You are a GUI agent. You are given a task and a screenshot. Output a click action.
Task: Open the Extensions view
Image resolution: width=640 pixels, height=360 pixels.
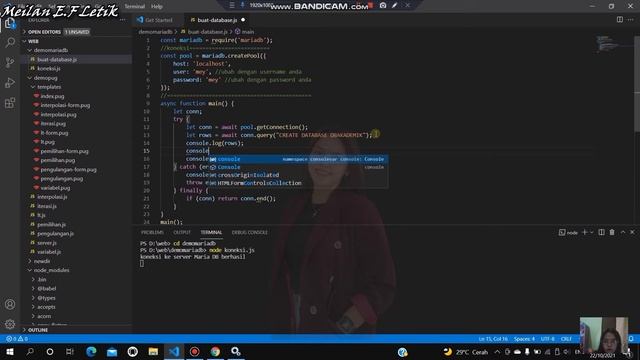(10, 102)
